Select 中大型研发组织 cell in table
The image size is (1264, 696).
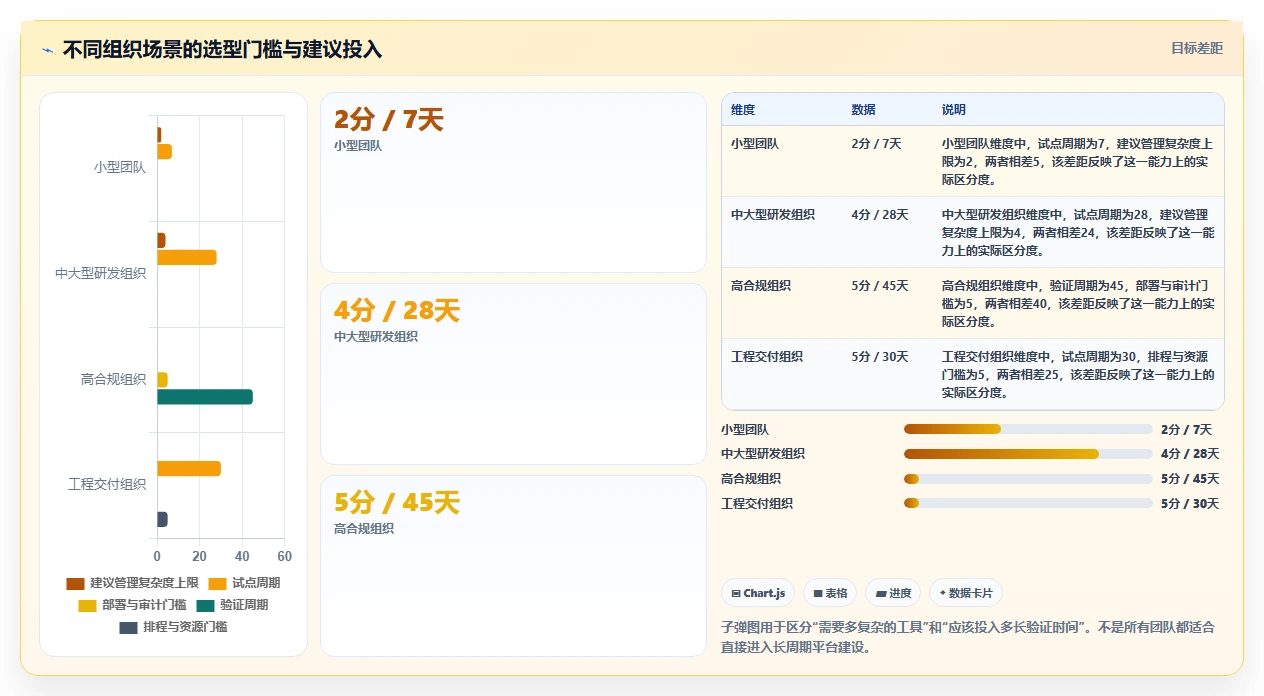point(773,215)
